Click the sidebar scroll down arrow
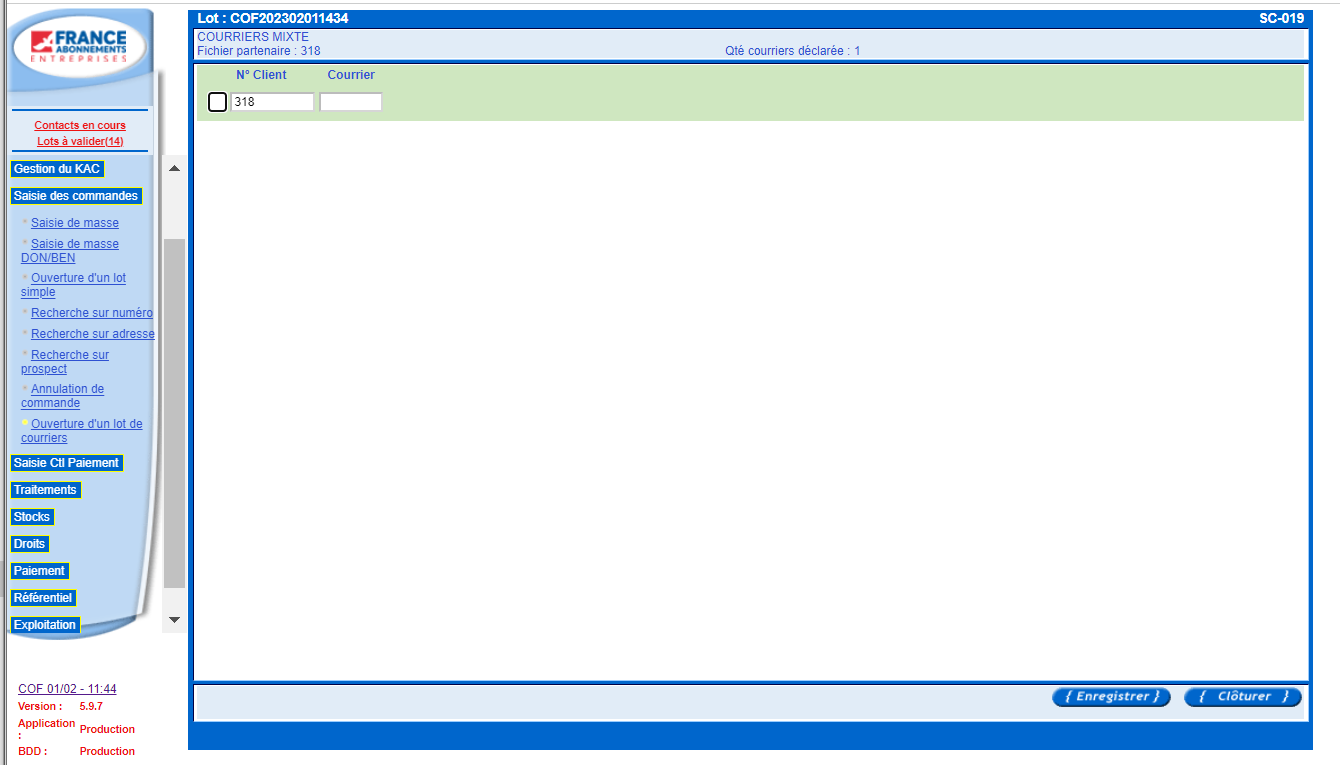This screenshot has width=1340, height=765. click(174, 620)
